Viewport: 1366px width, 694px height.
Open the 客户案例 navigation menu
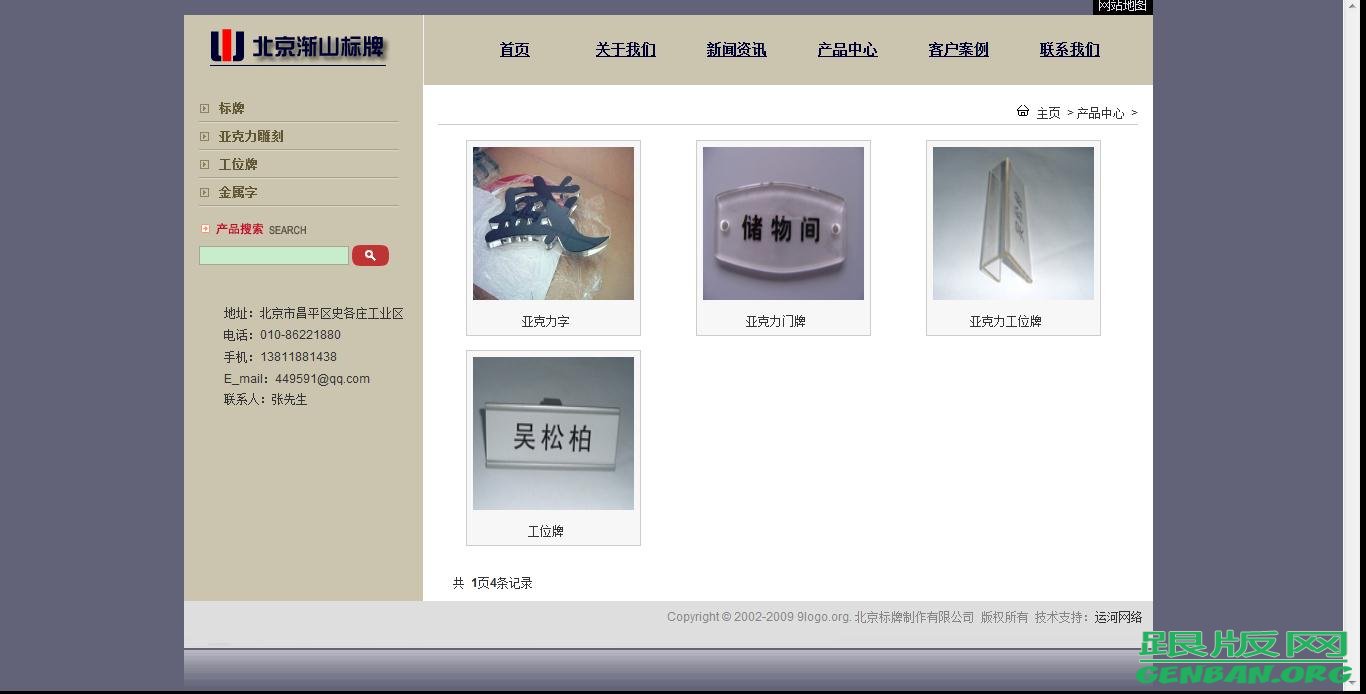tap(957, 49)
